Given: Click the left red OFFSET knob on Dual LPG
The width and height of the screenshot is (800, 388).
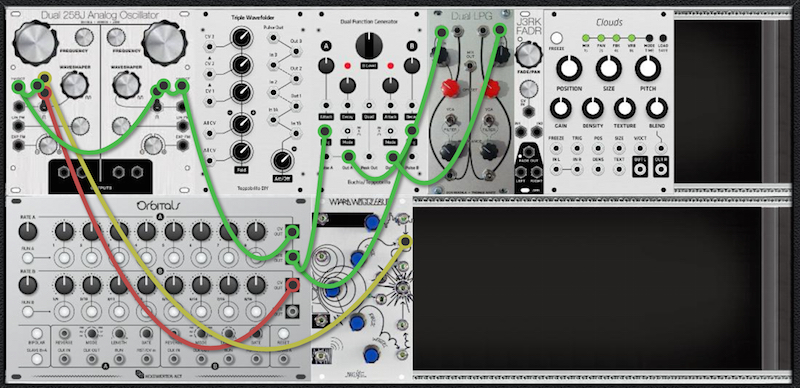Looking at the screenshot, I should pyautogui.click(x=450, y=88).
